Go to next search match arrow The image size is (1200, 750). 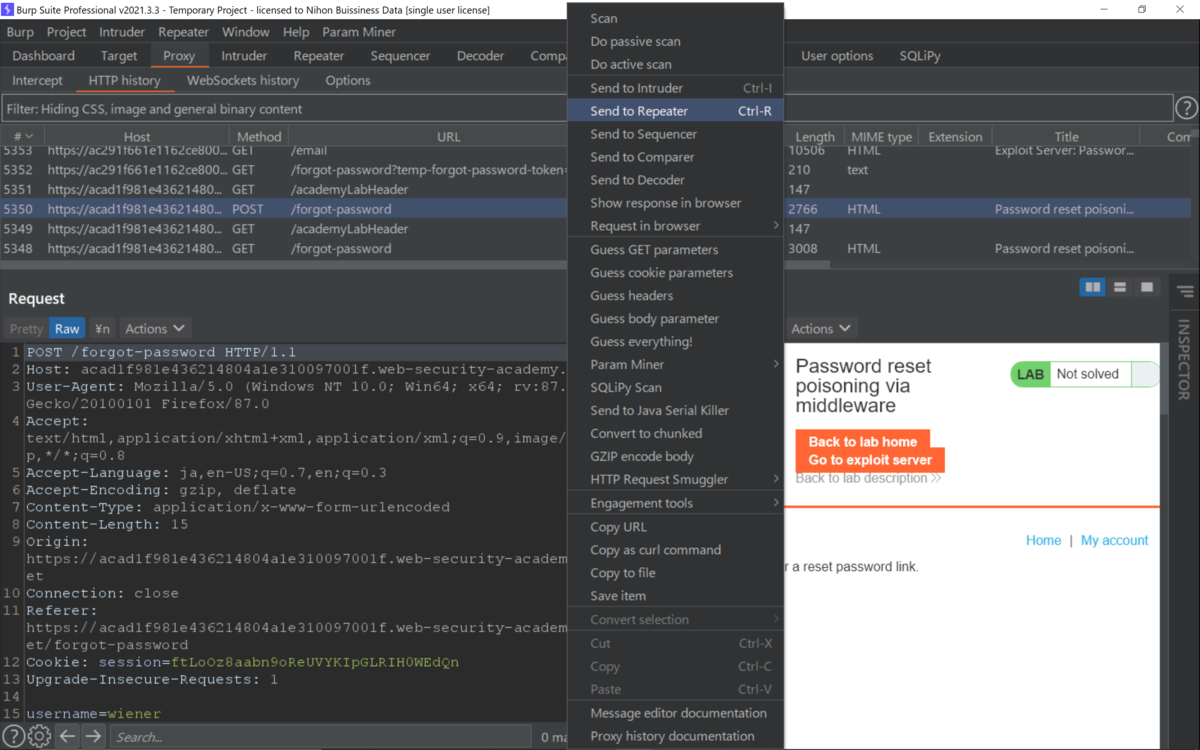(93, 737)
